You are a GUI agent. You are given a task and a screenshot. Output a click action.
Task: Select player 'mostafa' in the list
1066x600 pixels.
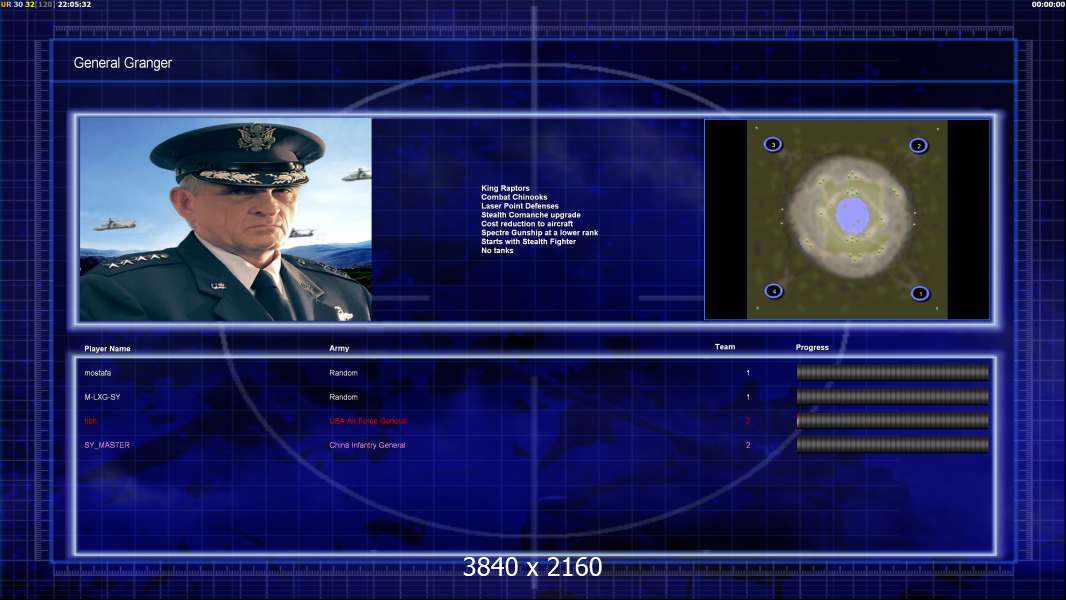tap(97, 373)
